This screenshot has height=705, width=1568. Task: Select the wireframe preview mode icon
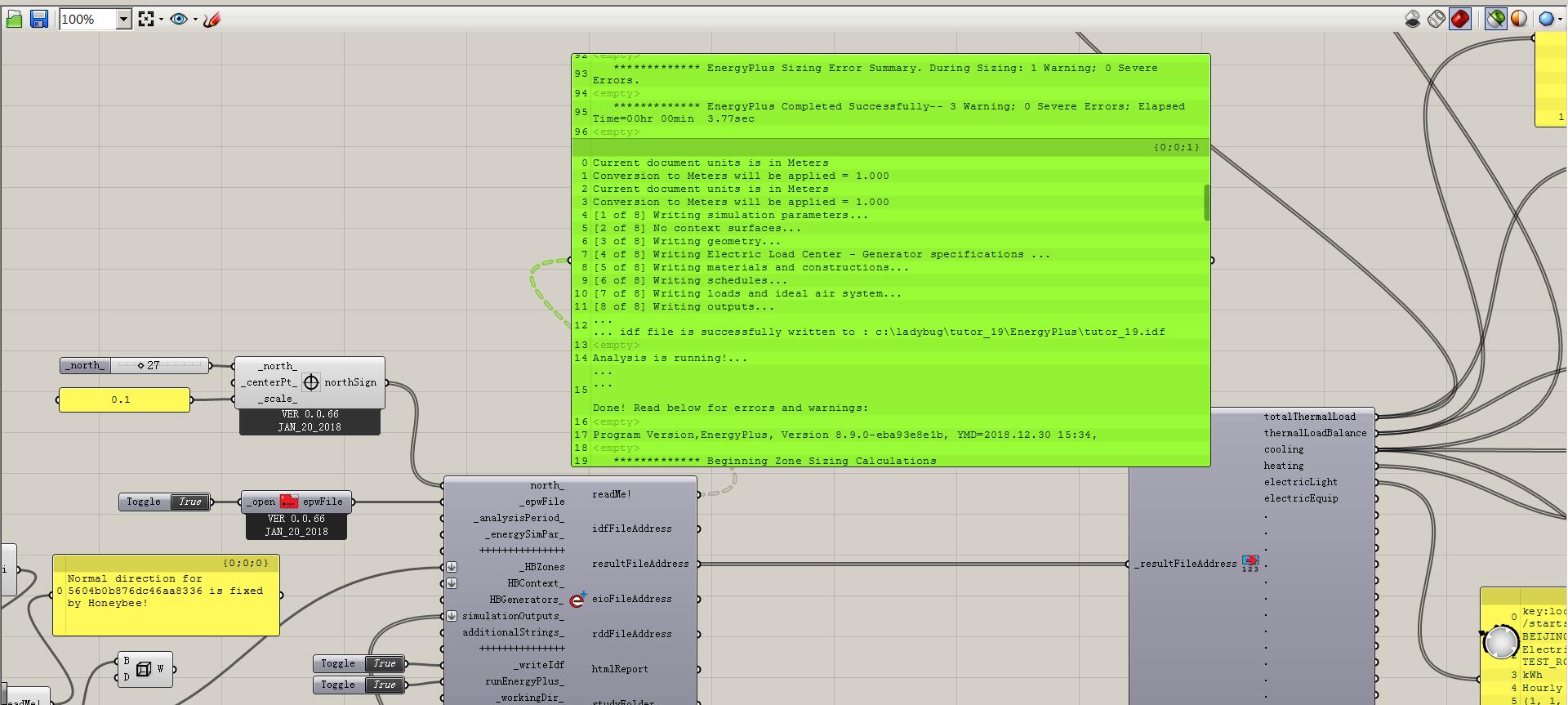1437,19
